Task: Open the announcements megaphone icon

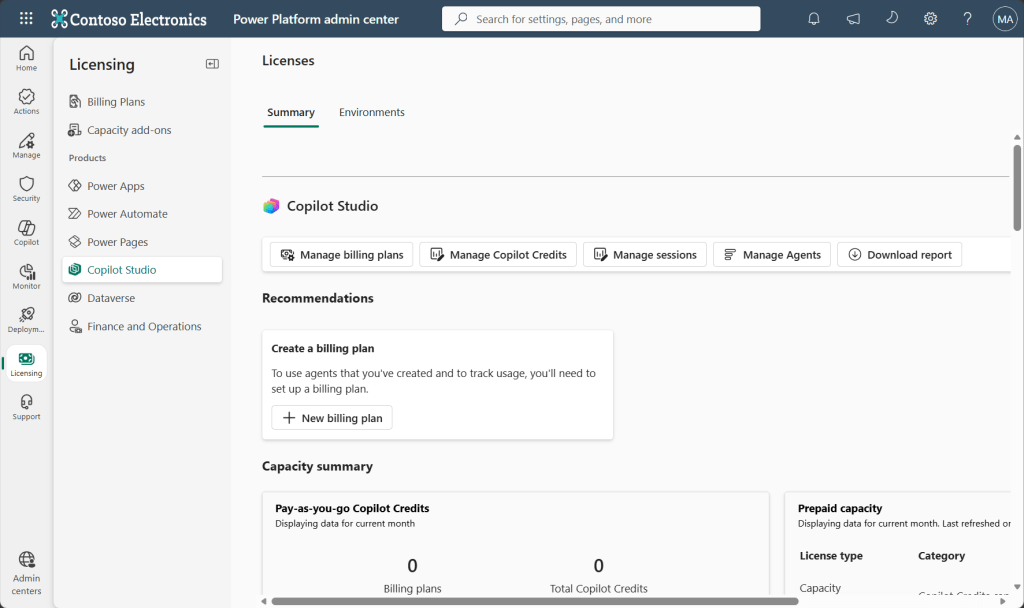Action: tap(853, 19)
